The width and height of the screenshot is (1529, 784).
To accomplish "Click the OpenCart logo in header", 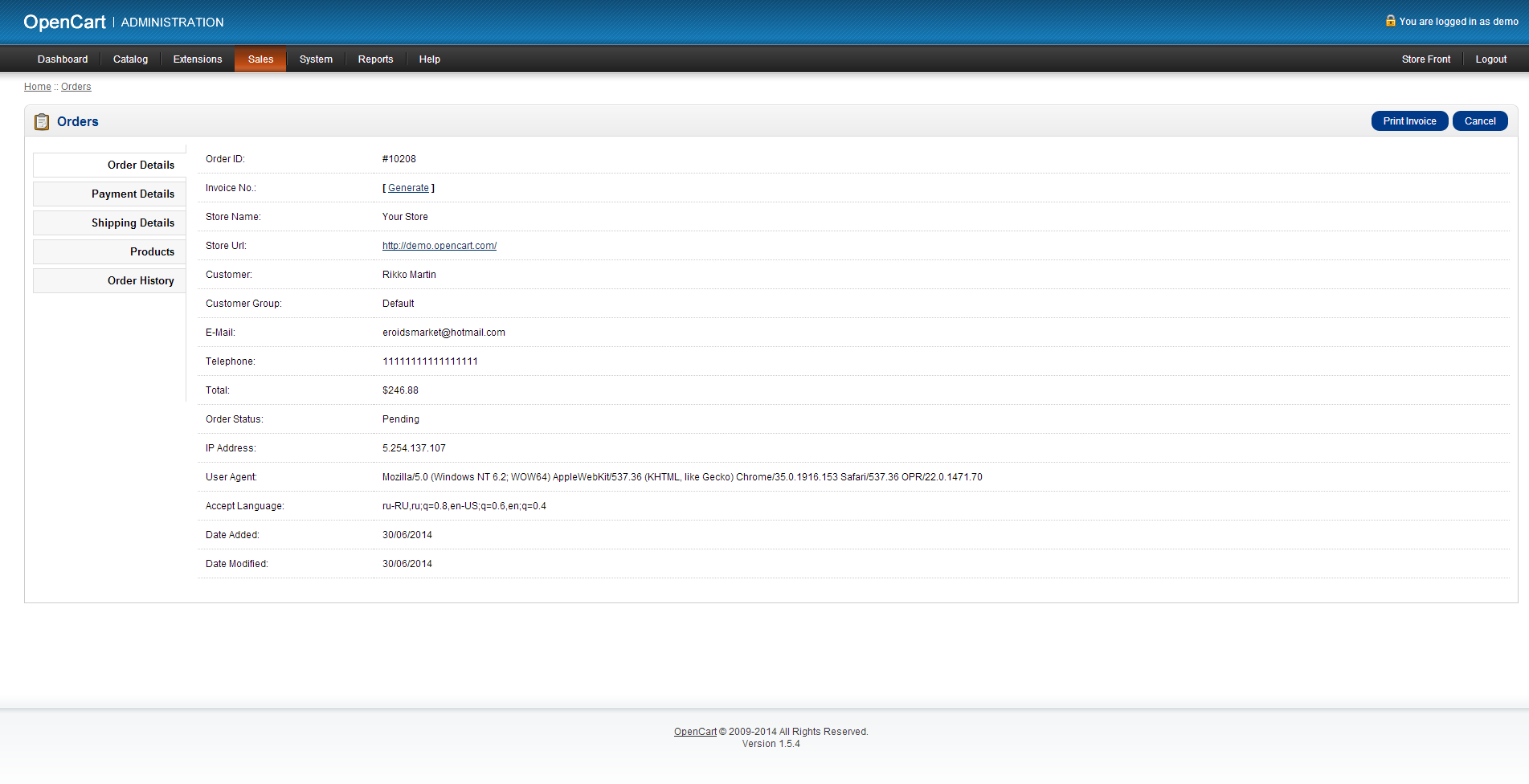I will (64, 22).
